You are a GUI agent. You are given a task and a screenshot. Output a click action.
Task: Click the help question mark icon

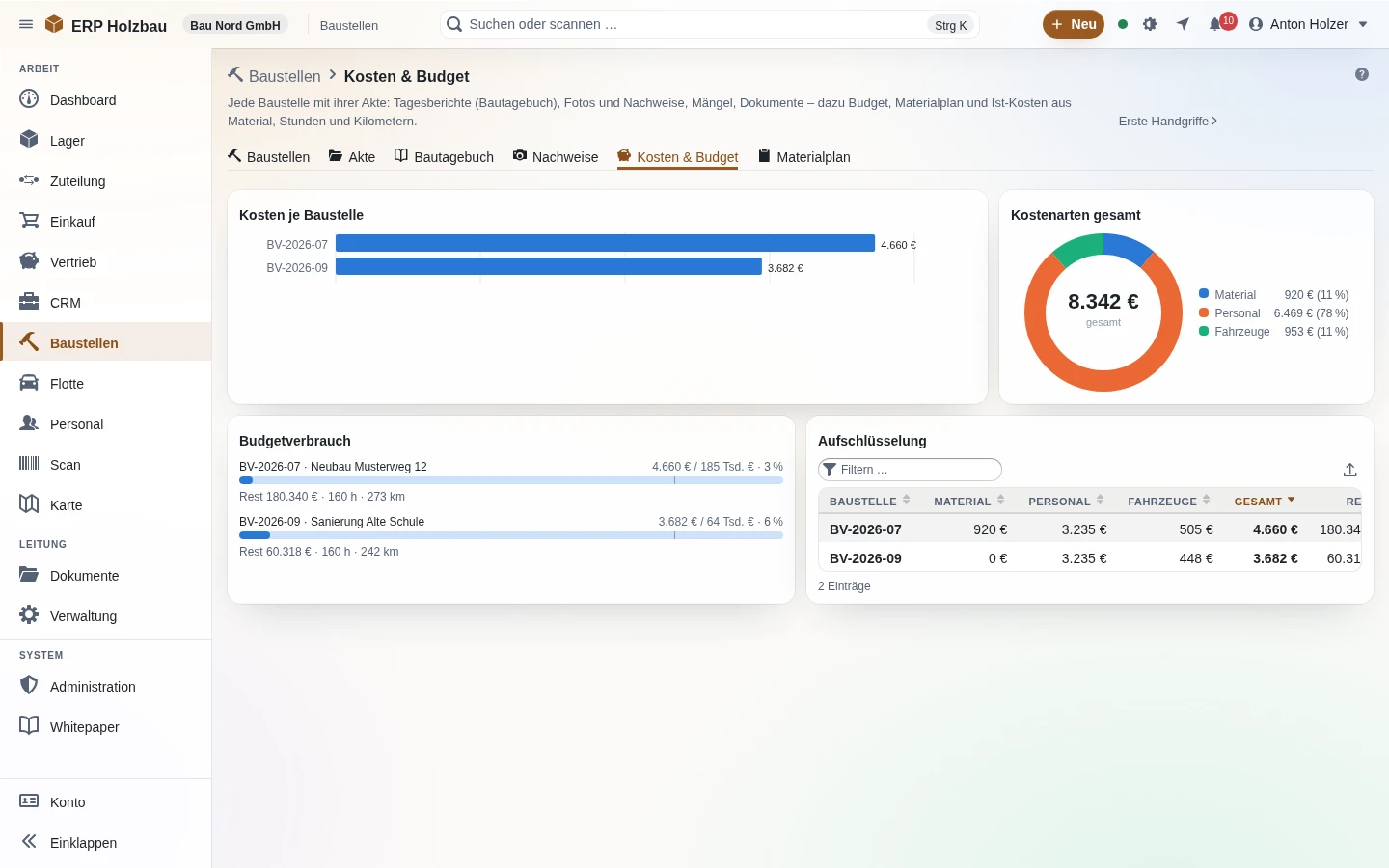tap(1362, 74)
